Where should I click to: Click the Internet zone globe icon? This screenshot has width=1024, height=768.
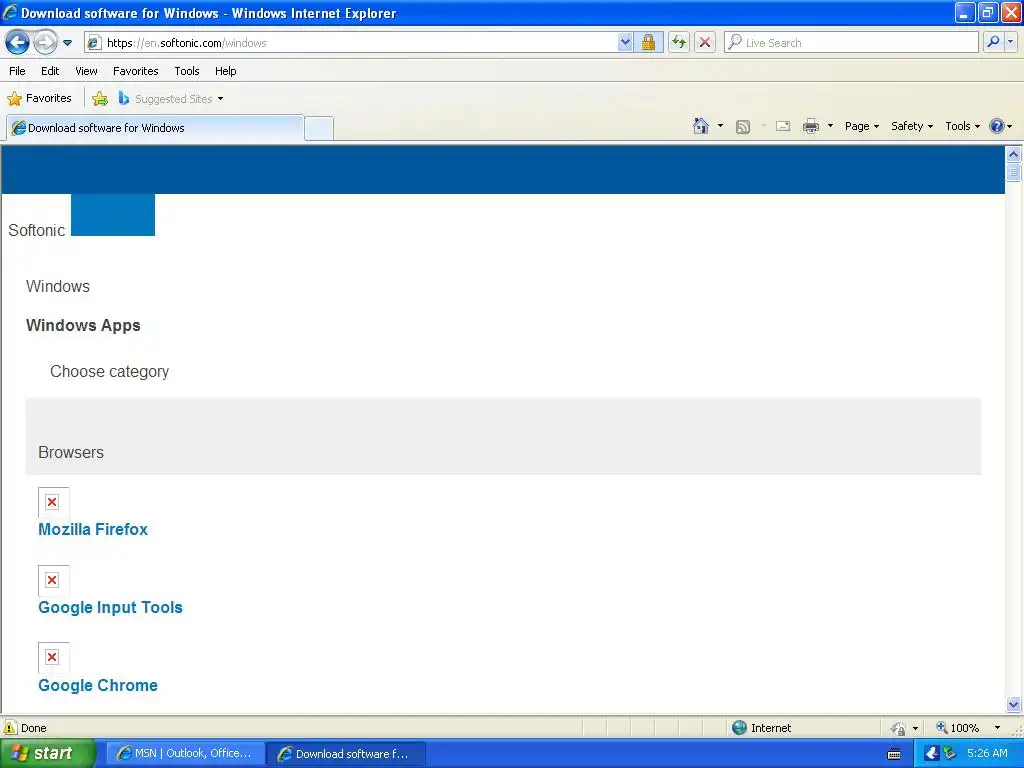pos(739,728)
